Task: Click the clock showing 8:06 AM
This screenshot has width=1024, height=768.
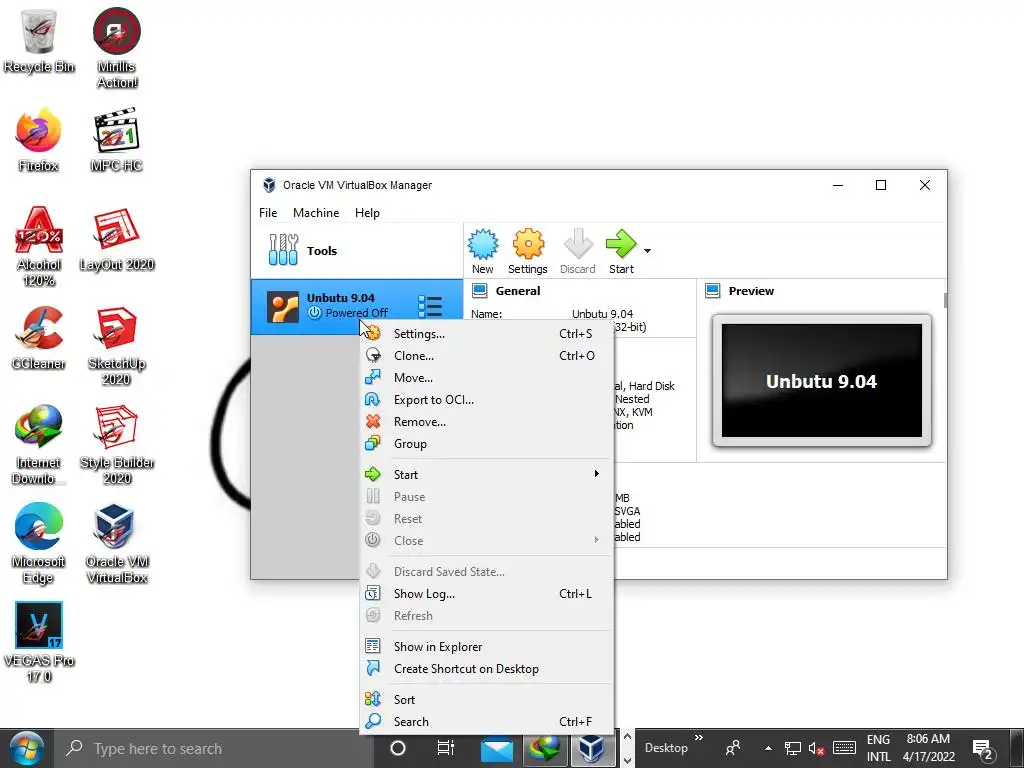Action: click(x=928, y=748)
